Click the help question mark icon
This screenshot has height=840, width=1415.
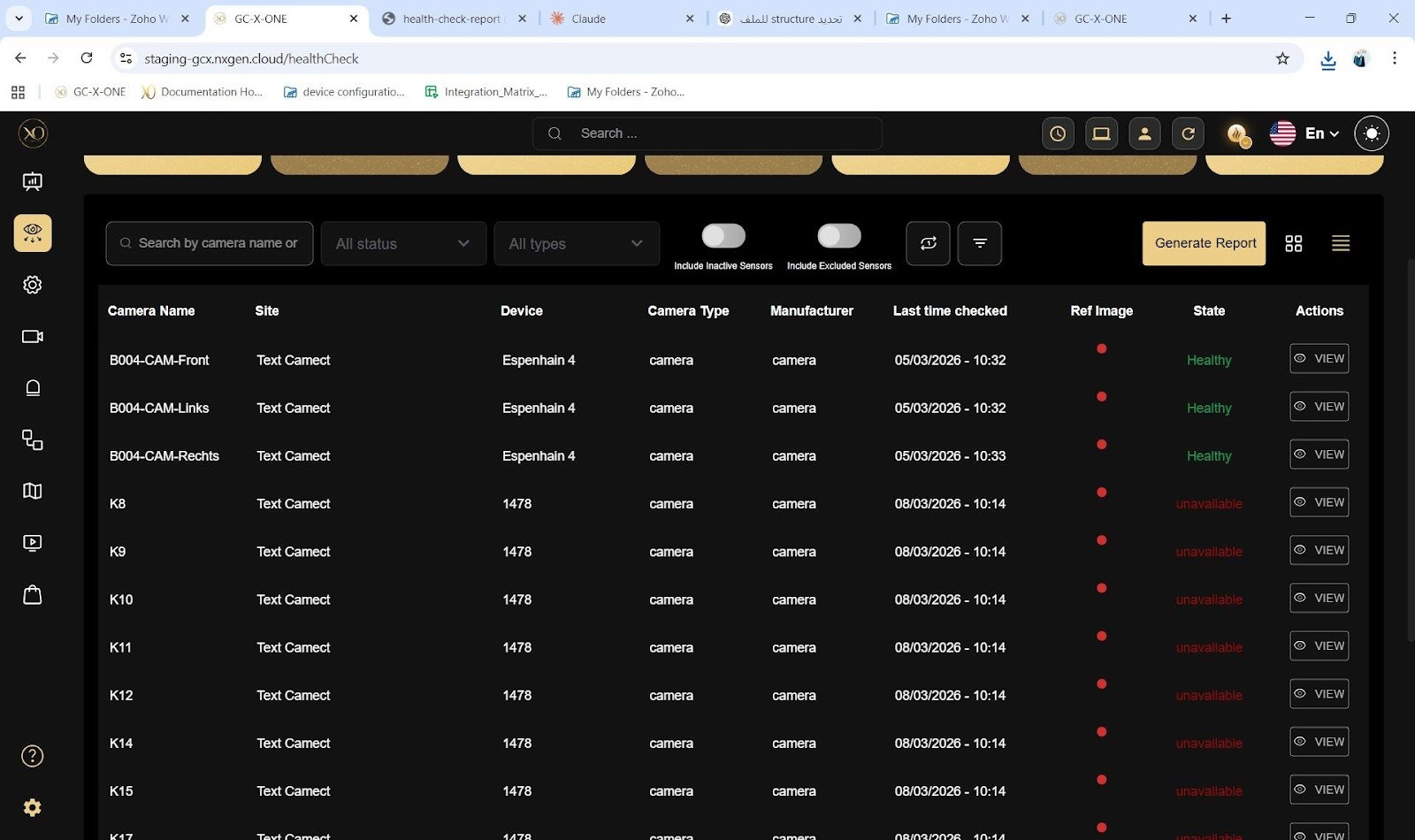[33, 756]
